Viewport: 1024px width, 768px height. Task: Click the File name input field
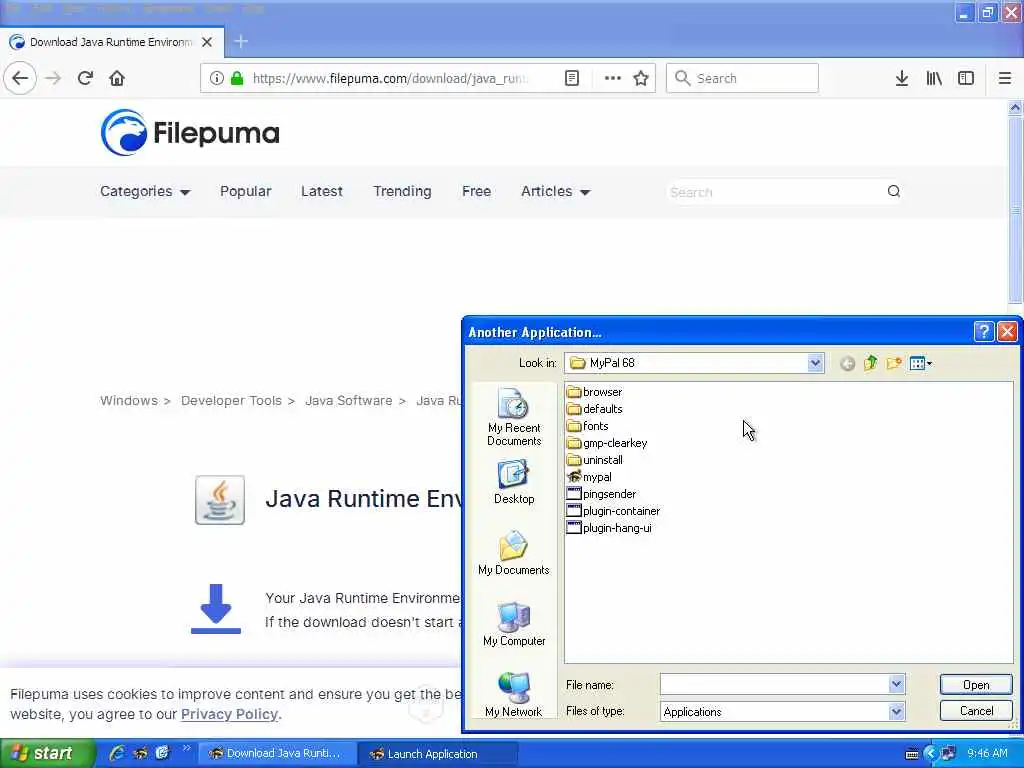pyautogui.click(x=775, y=684)
